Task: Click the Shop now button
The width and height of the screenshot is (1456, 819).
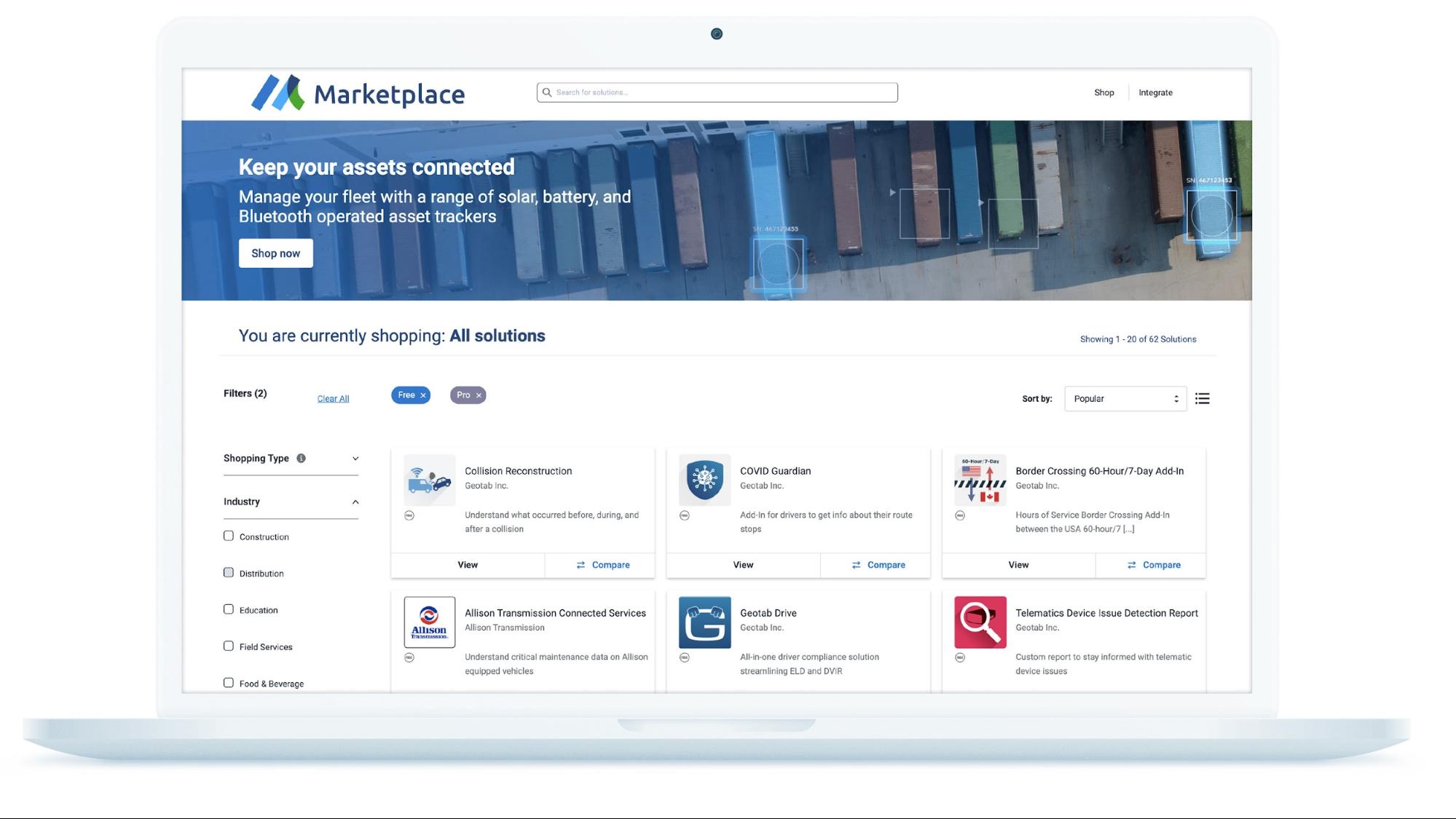Action: coord(275,253)
